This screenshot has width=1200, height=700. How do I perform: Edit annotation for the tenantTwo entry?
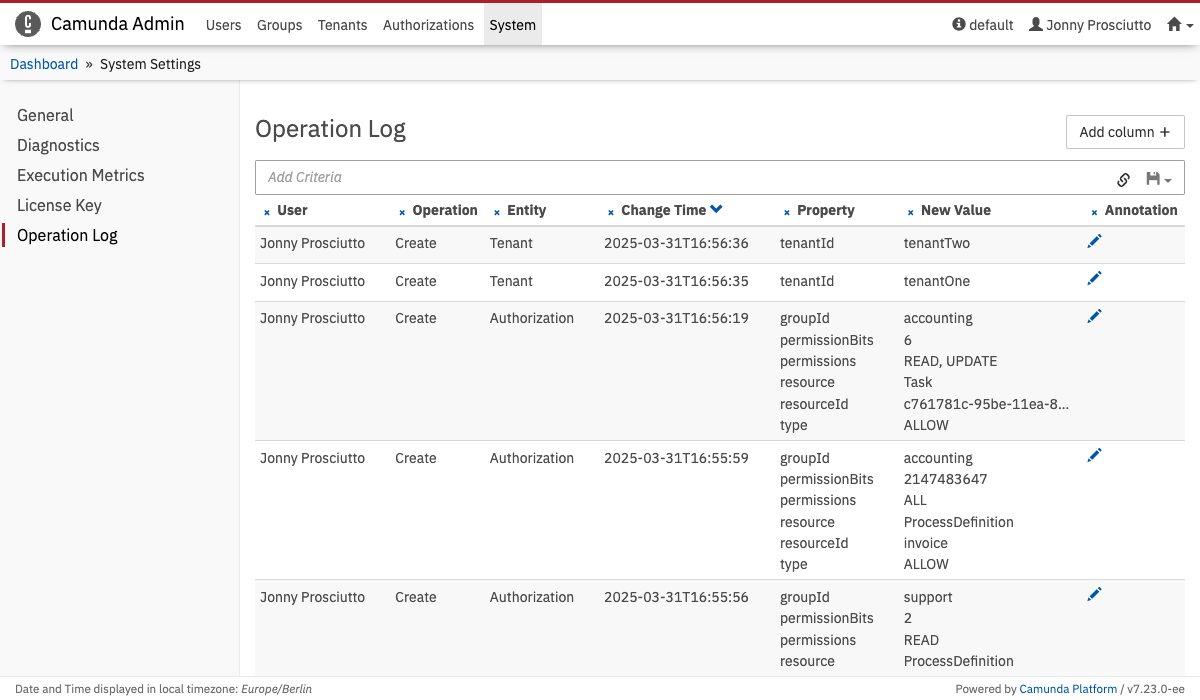click(1094, 241)
